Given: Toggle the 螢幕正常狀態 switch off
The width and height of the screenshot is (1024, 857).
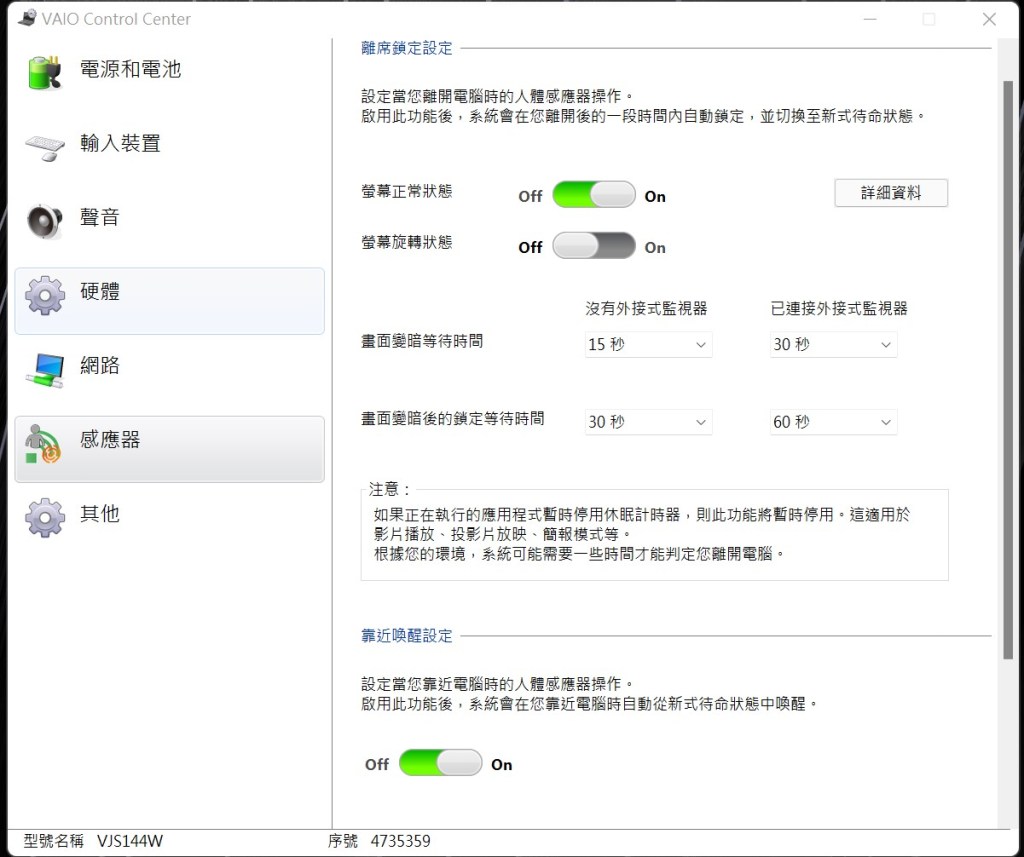Looking at the screenshot, I should [593, 195].
